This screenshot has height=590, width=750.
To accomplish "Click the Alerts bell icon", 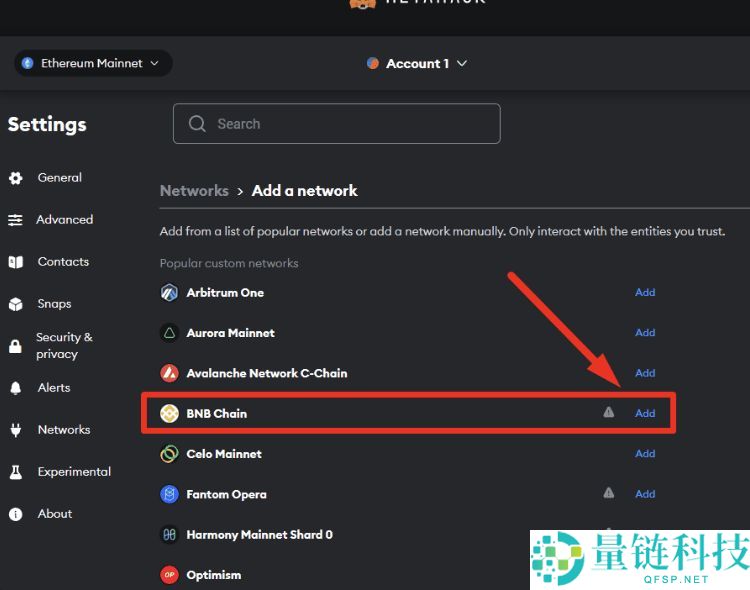I will (x=16, y=388).
